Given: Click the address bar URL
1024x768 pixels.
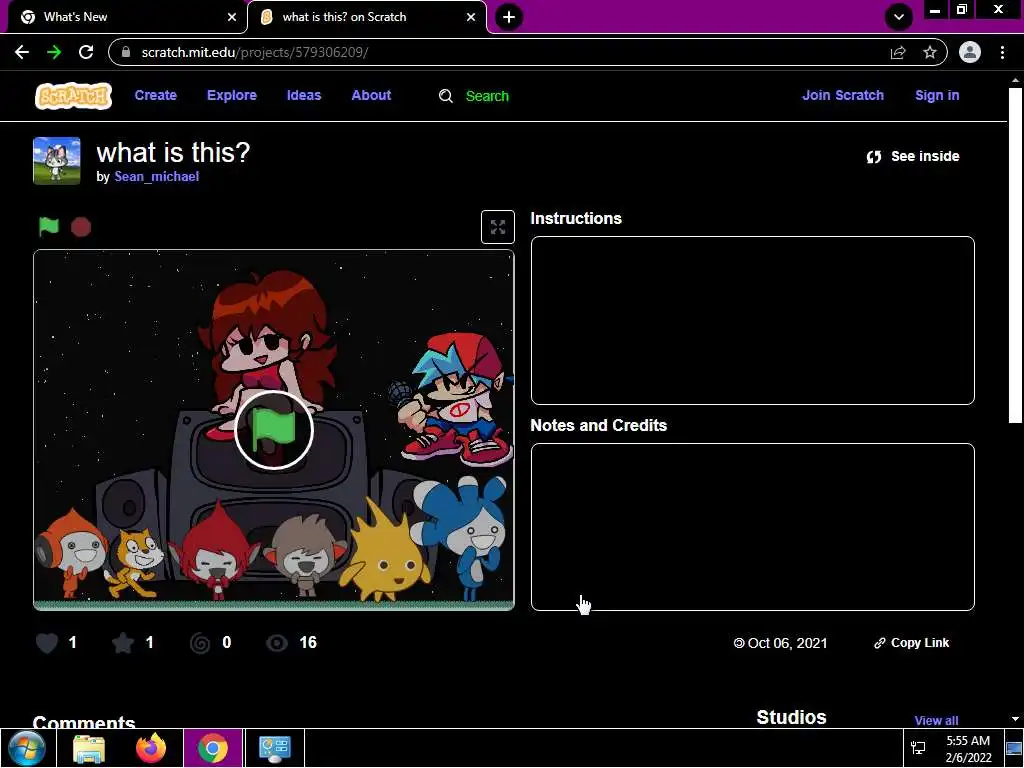Looking at the screenshot, I should [x=255, y=52].
